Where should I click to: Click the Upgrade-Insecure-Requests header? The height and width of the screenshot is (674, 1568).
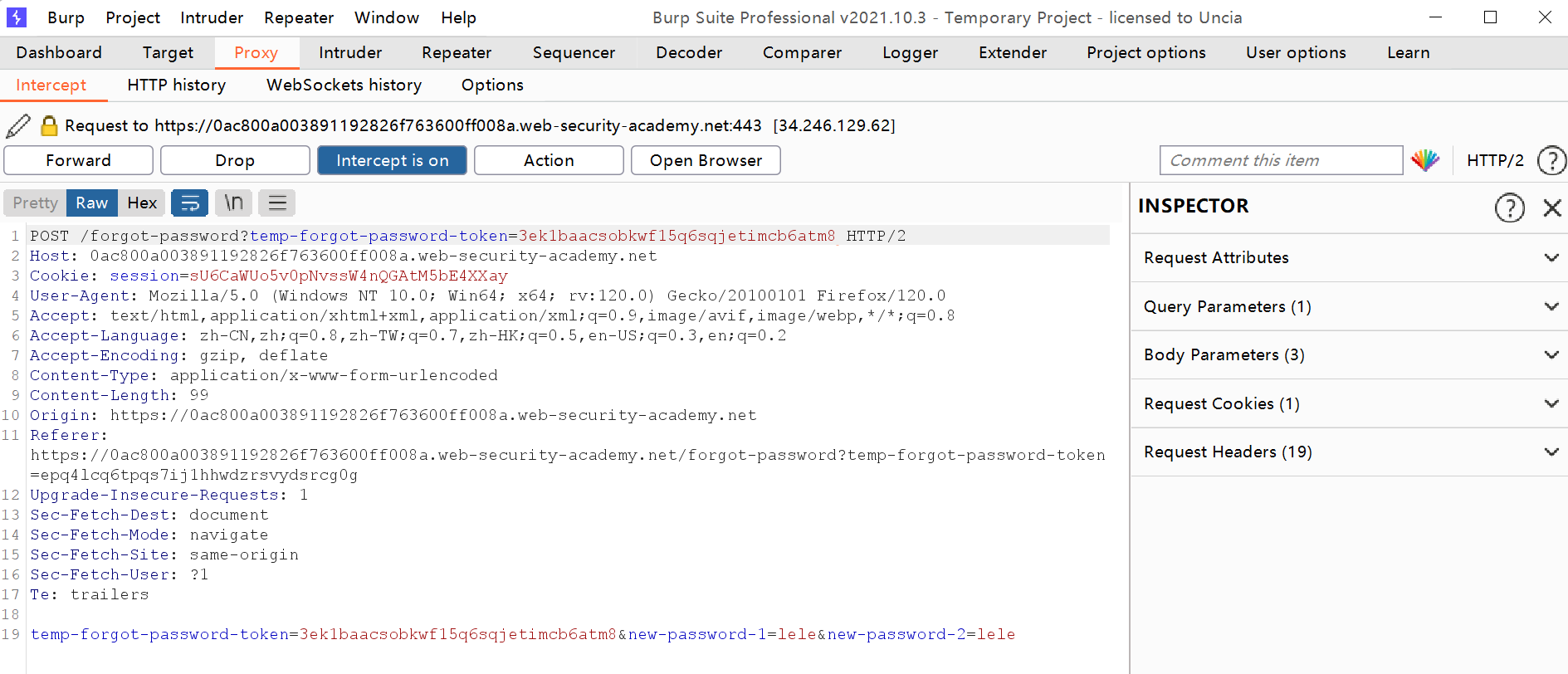click(169, 495)
